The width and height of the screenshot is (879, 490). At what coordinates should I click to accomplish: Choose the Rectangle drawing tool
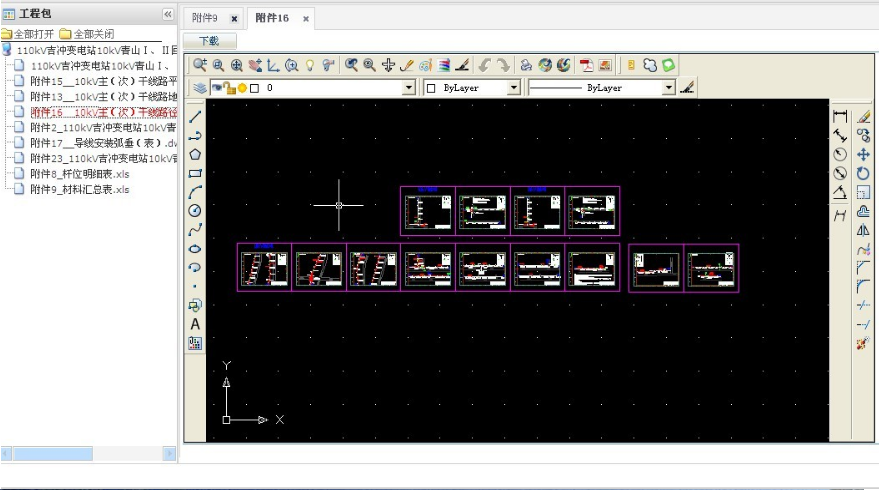point(195,173)
